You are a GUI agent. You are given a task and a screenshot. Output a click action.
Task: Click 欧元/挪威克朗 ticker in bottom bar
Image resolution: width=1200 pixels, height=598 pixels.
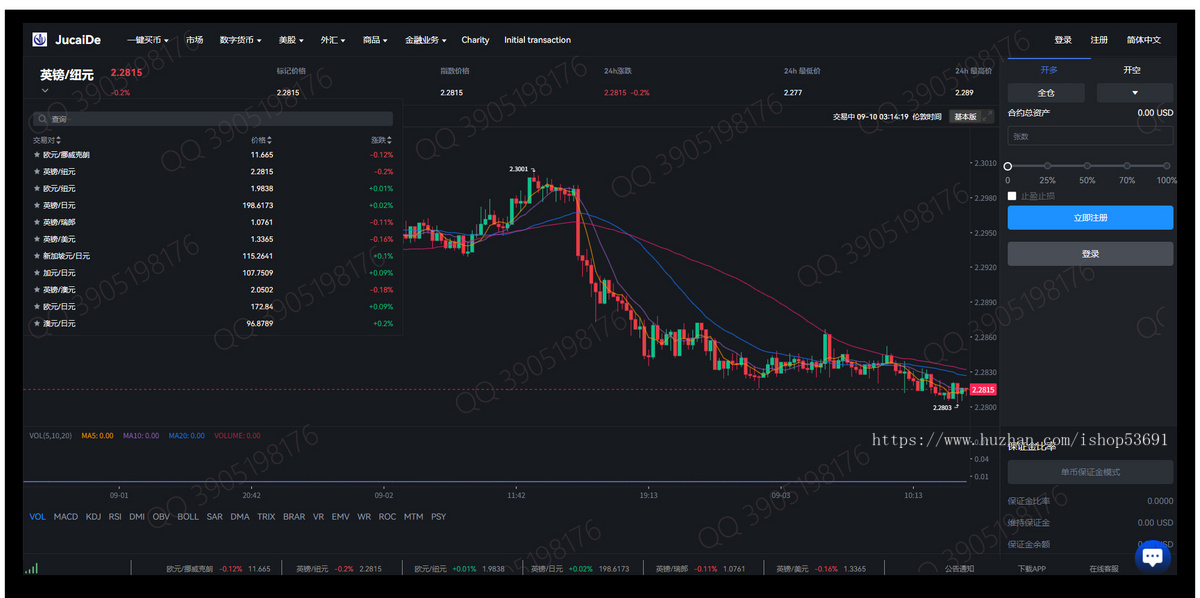point(218,568)
